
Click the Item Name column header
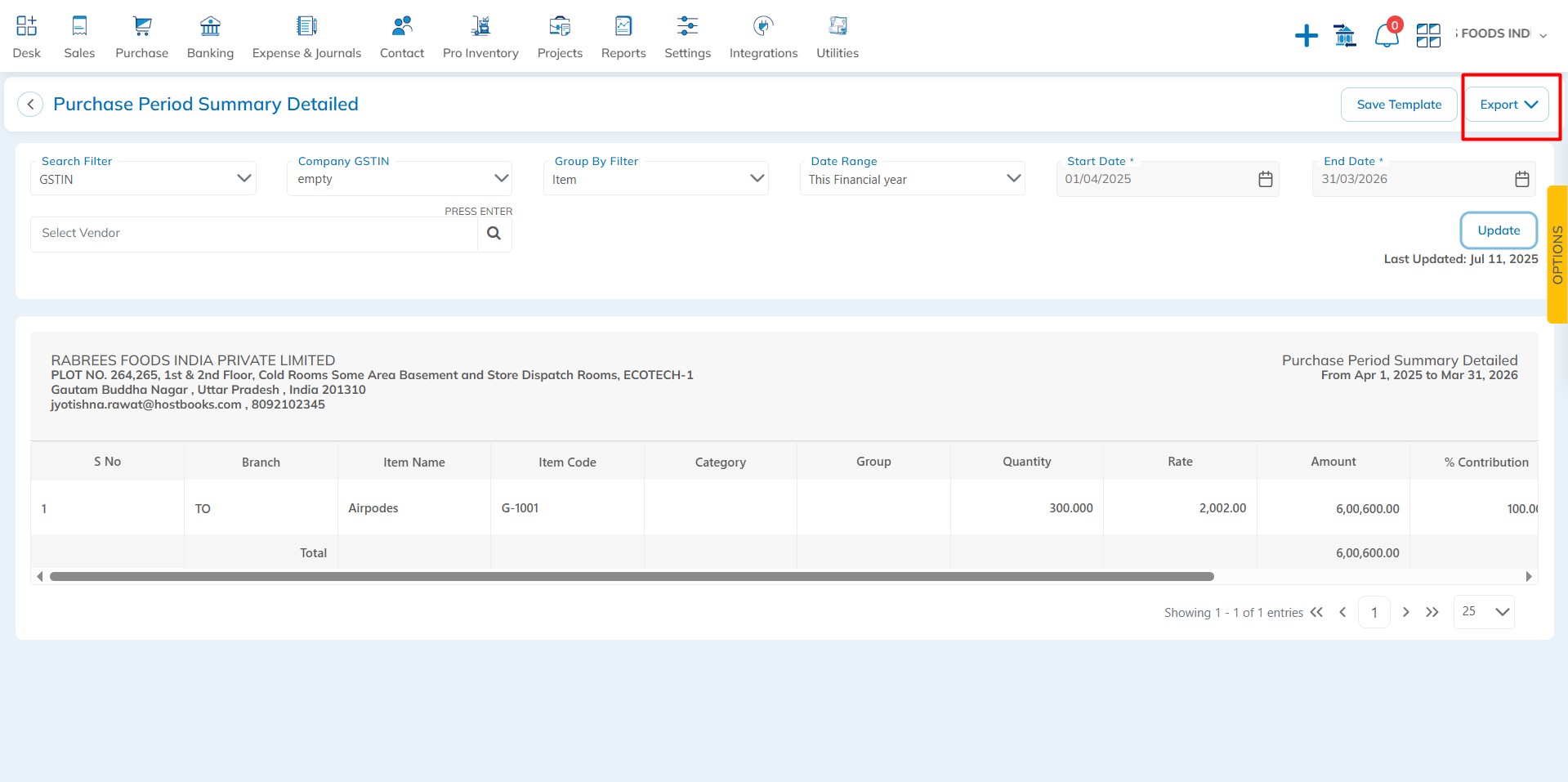[x=414, y=462]
